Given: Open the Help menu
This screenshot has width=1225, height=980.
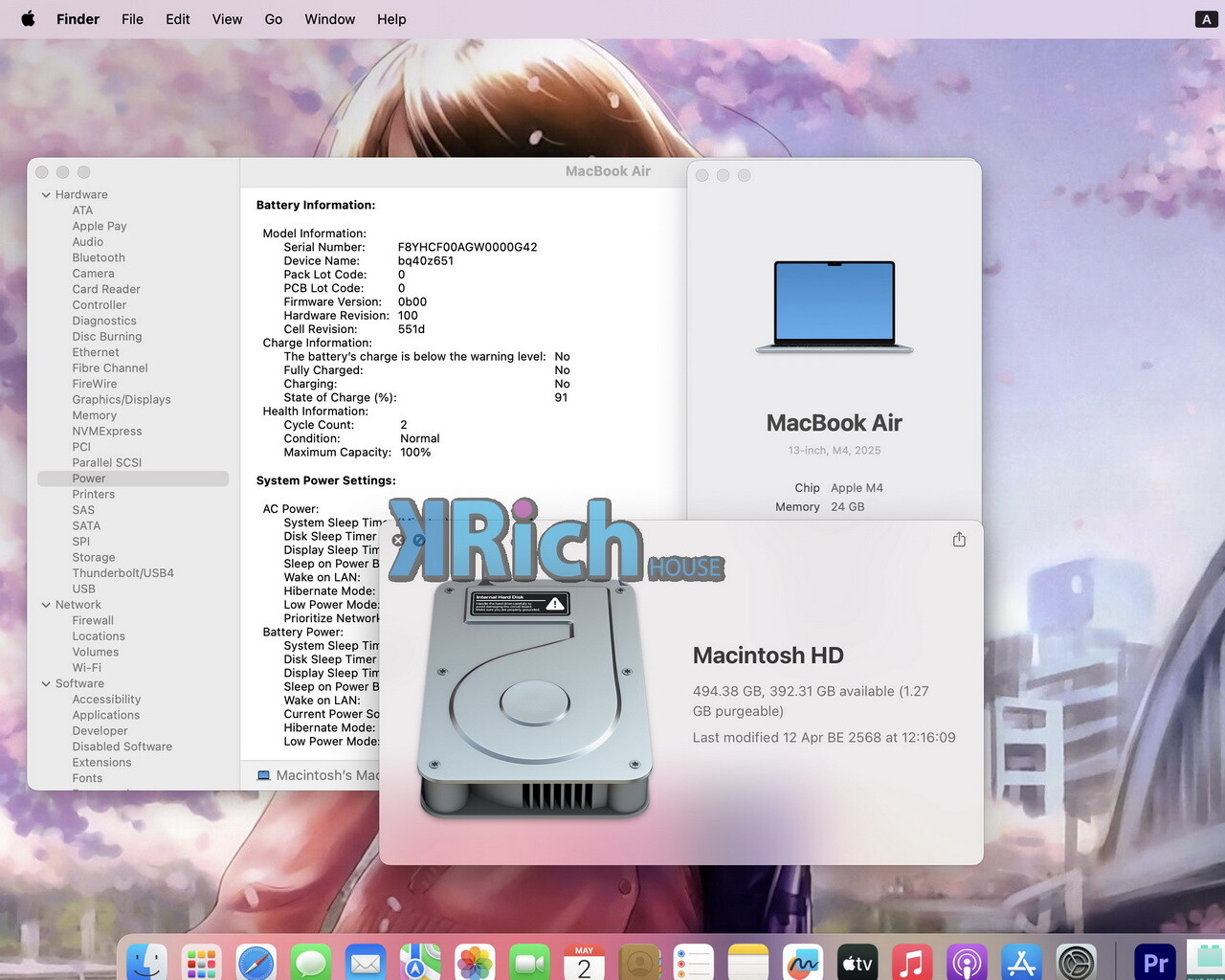Looking at the screenshot, I should pyautogui.click(x=391, y=19).
